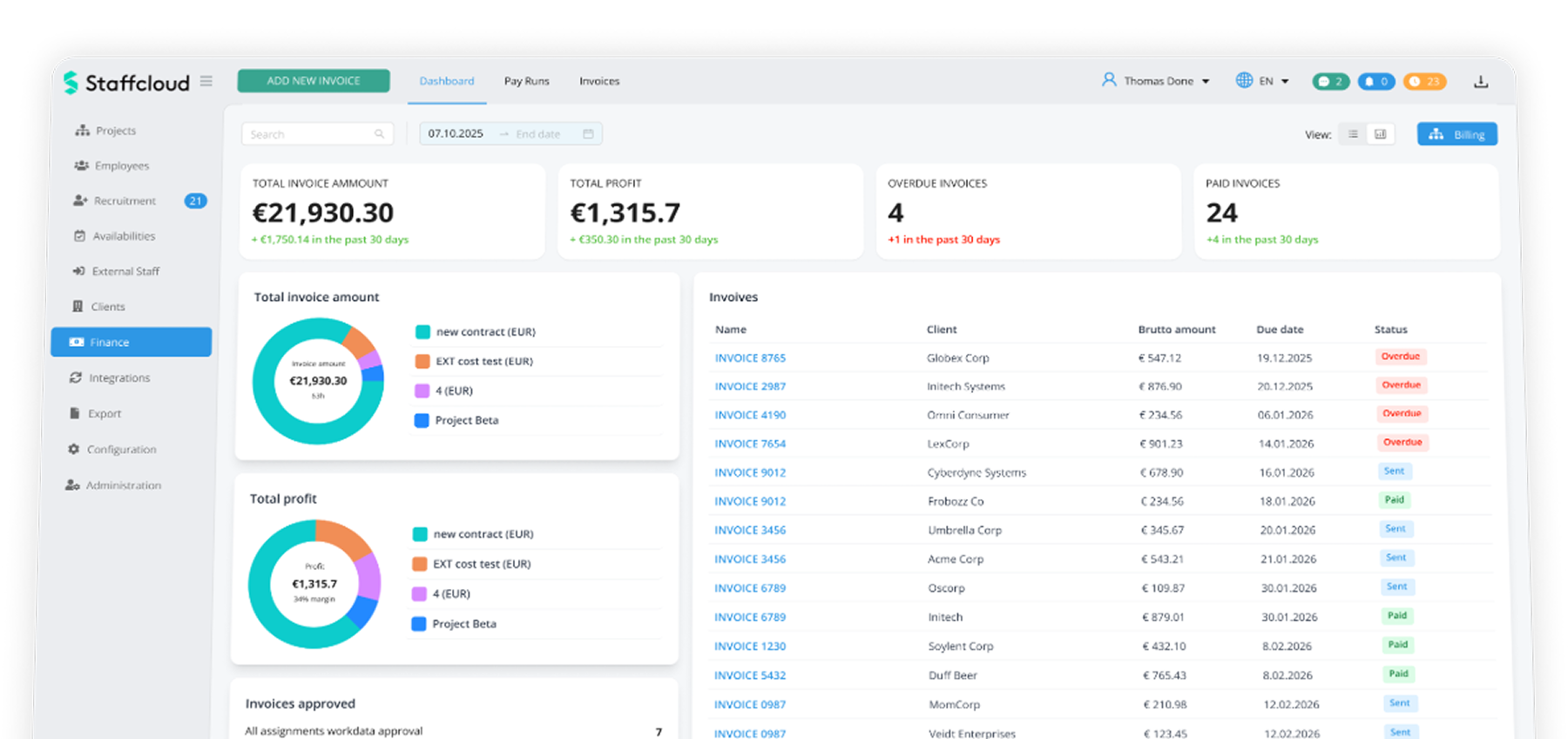Click due date 14.01.2026 for LexCorp

(1286, 444)
